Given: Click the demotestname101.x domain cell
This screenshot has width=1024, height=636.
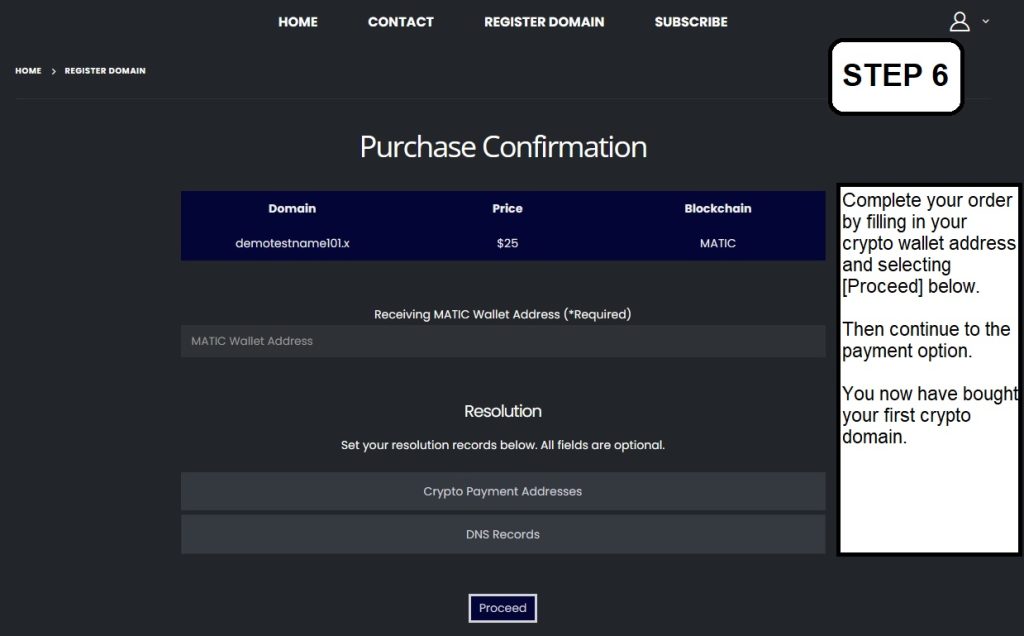Looking at the screenshot, I should click(292, 243).
